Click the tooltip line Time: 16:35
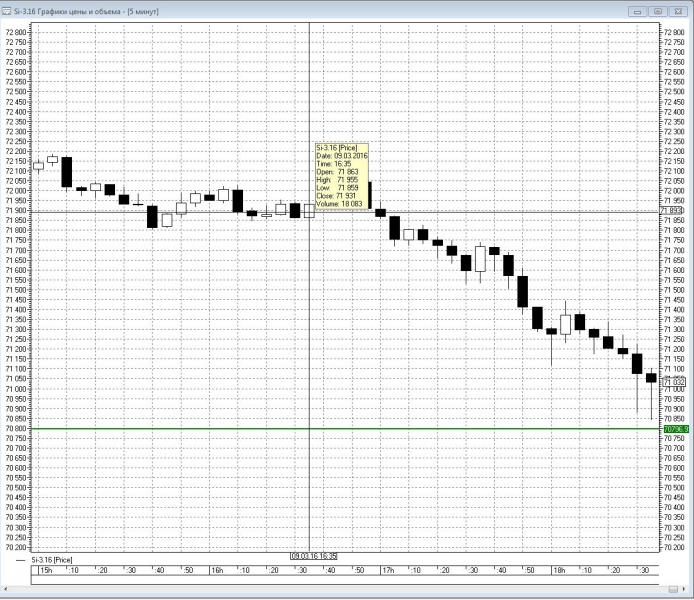Screen dimensions: 694x600 (x=334, y=164)
